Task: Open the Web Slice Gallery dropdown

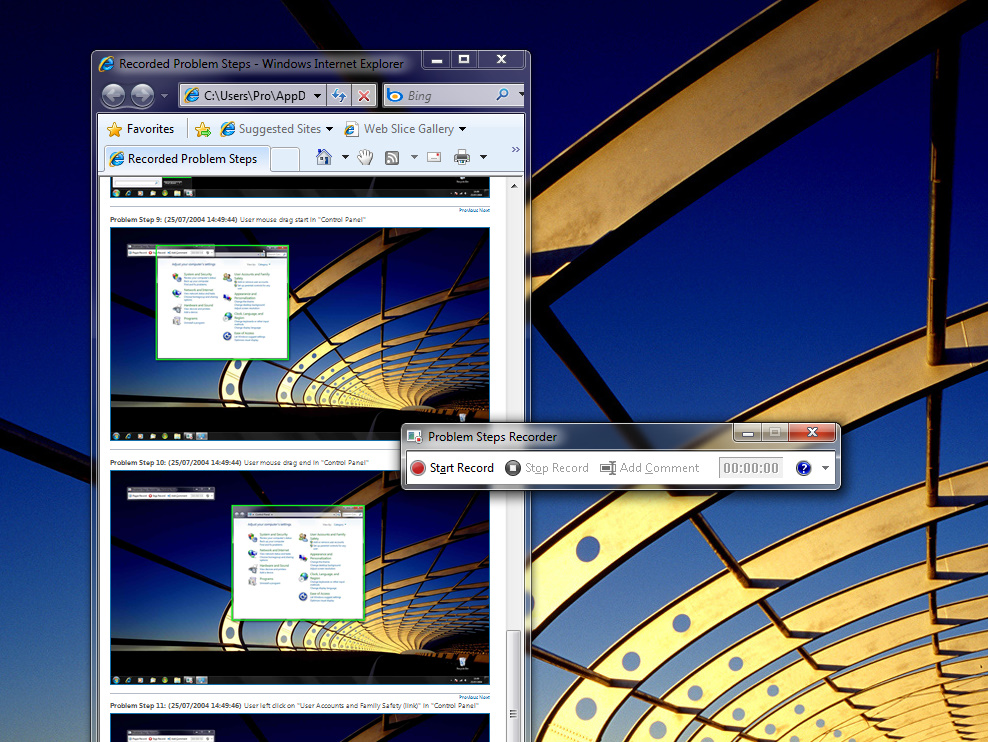Action: tap(405, 129)
